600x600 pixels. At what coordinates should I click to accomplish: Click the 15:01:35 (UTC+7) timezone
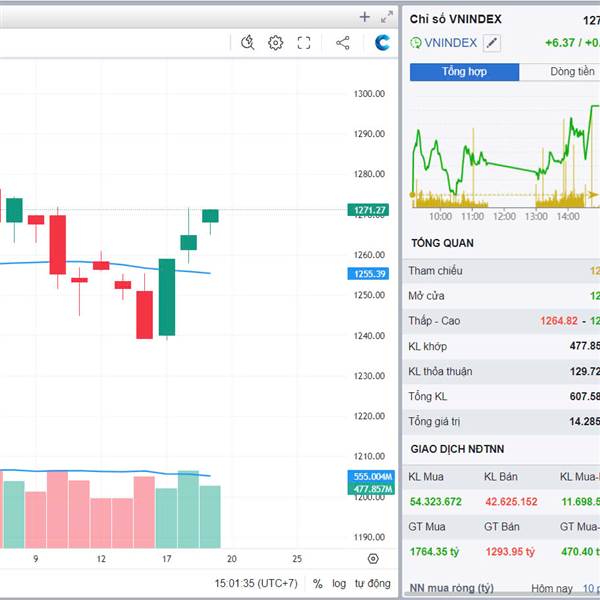[x=256, y=584]
